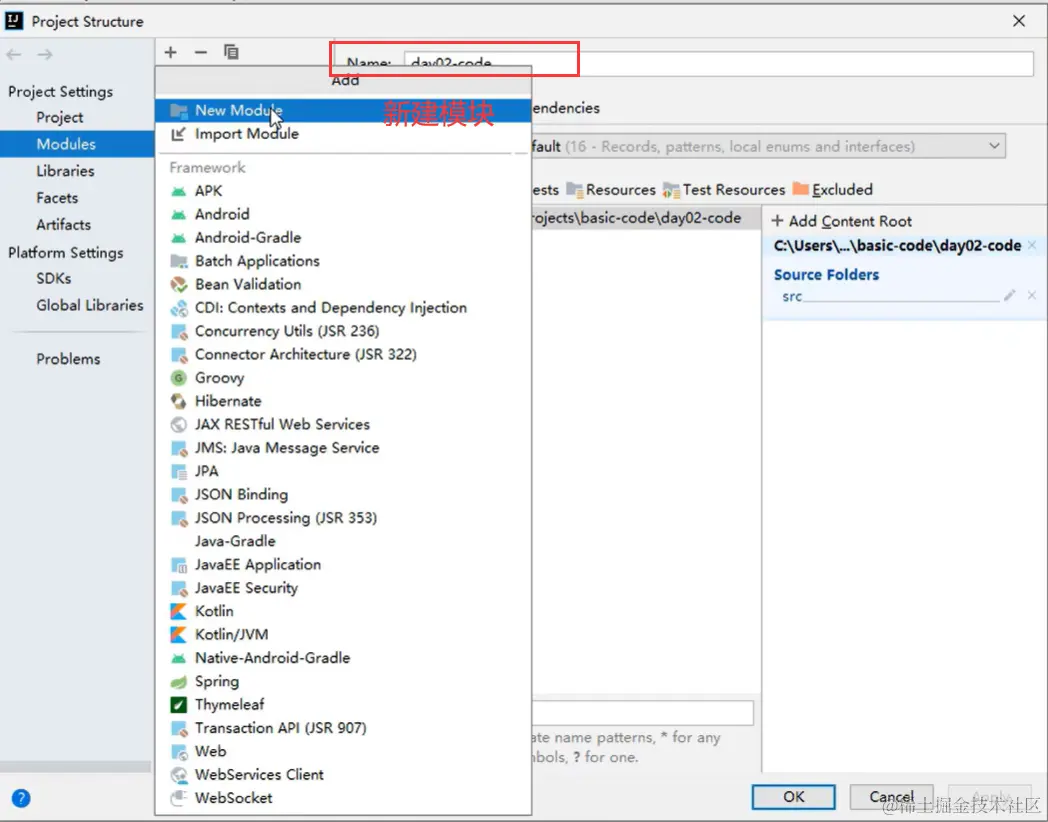Click the CDI Contexts icon
The width and height of the screenshot is (1048, 822).
pos(178,308)
